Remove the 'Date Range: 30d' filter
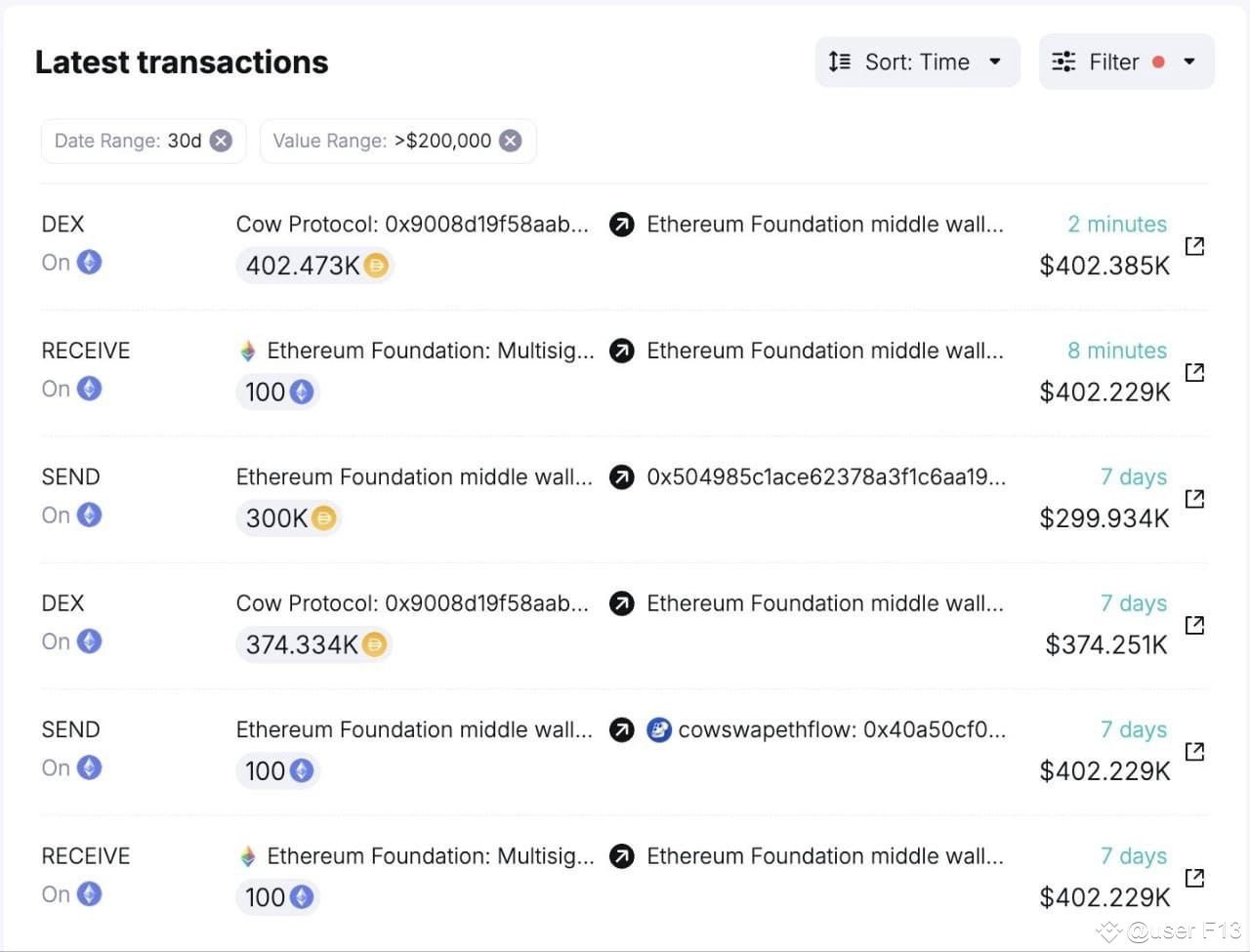Image resolution: width=1250 pixels, height=952 pixels. 222,141
